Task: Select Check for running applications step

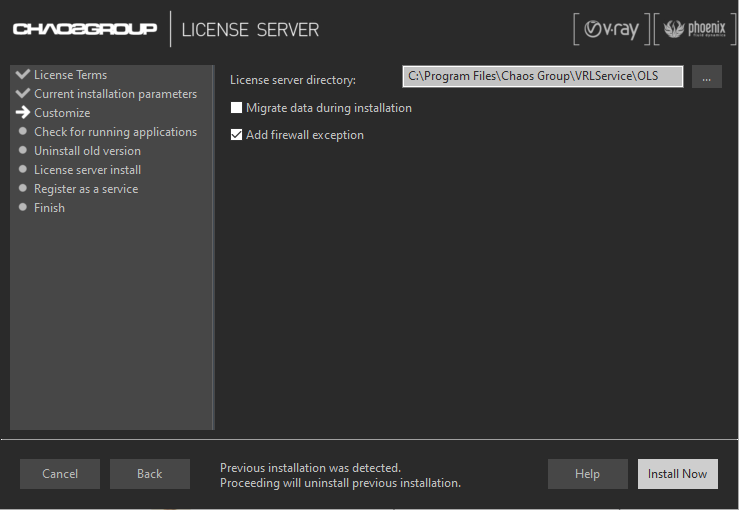Action: (x=115, y=132)
